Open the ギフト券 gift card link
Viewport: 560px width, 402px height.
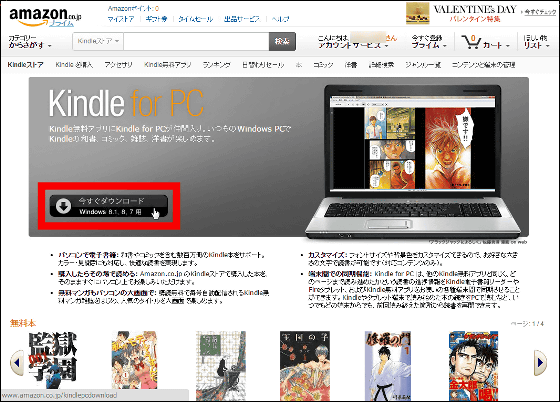pos(156,19)
